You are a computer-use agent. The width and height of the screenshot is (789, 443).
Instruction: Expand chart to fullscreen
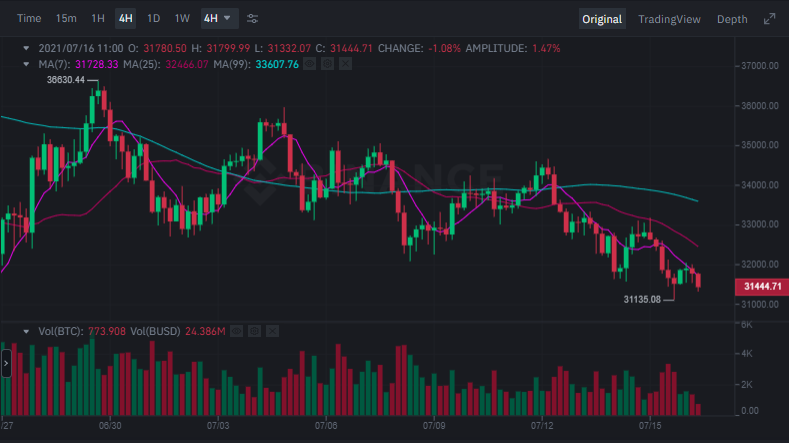coord(769,19)
